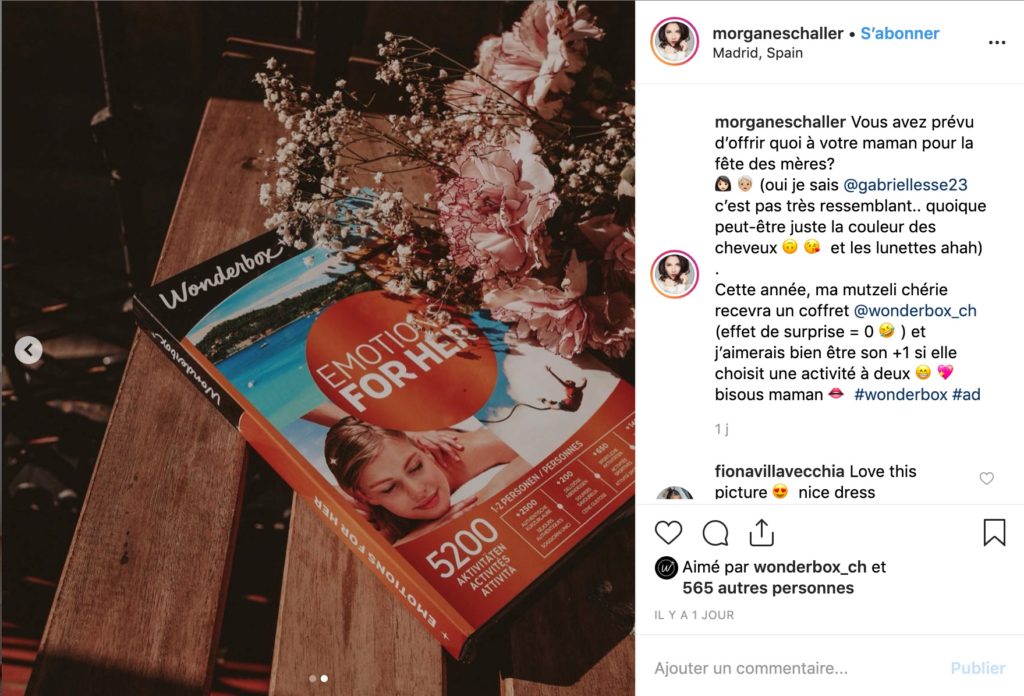This screenshot has width=1024, height=696.
Task: Select the first carousel dot indicator
Action: [x=313, y=679]
